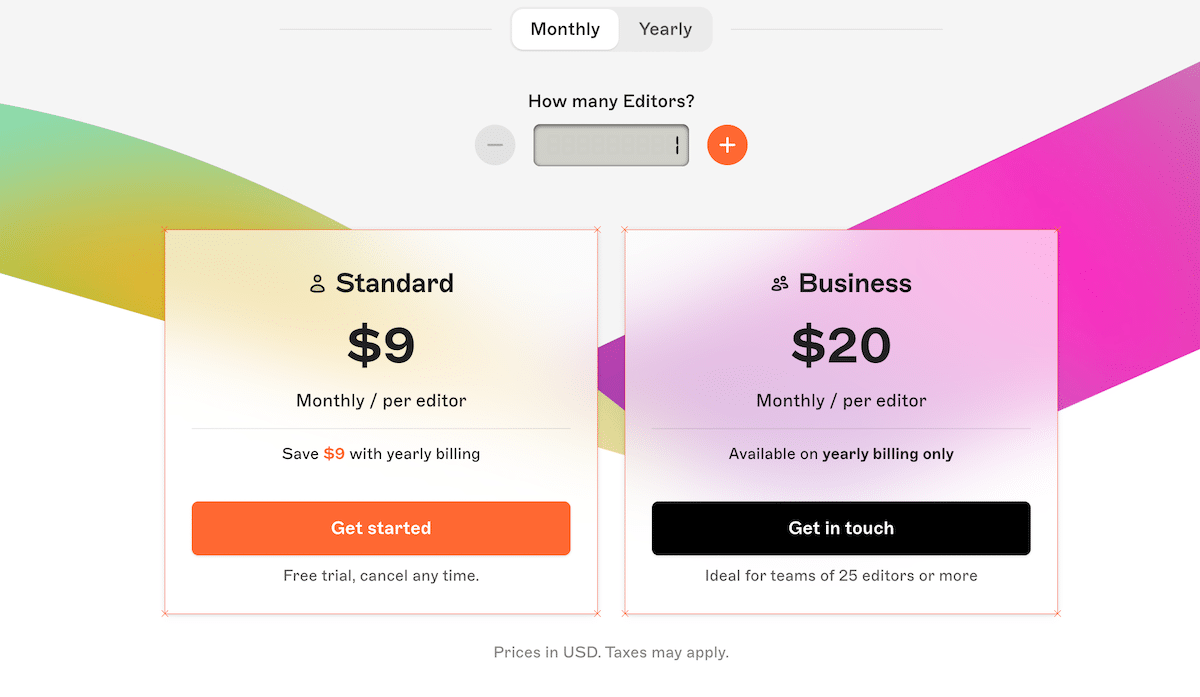Switch to Monthly billing tab
This screenshot has height=697, width=1200.
[565, 29]
